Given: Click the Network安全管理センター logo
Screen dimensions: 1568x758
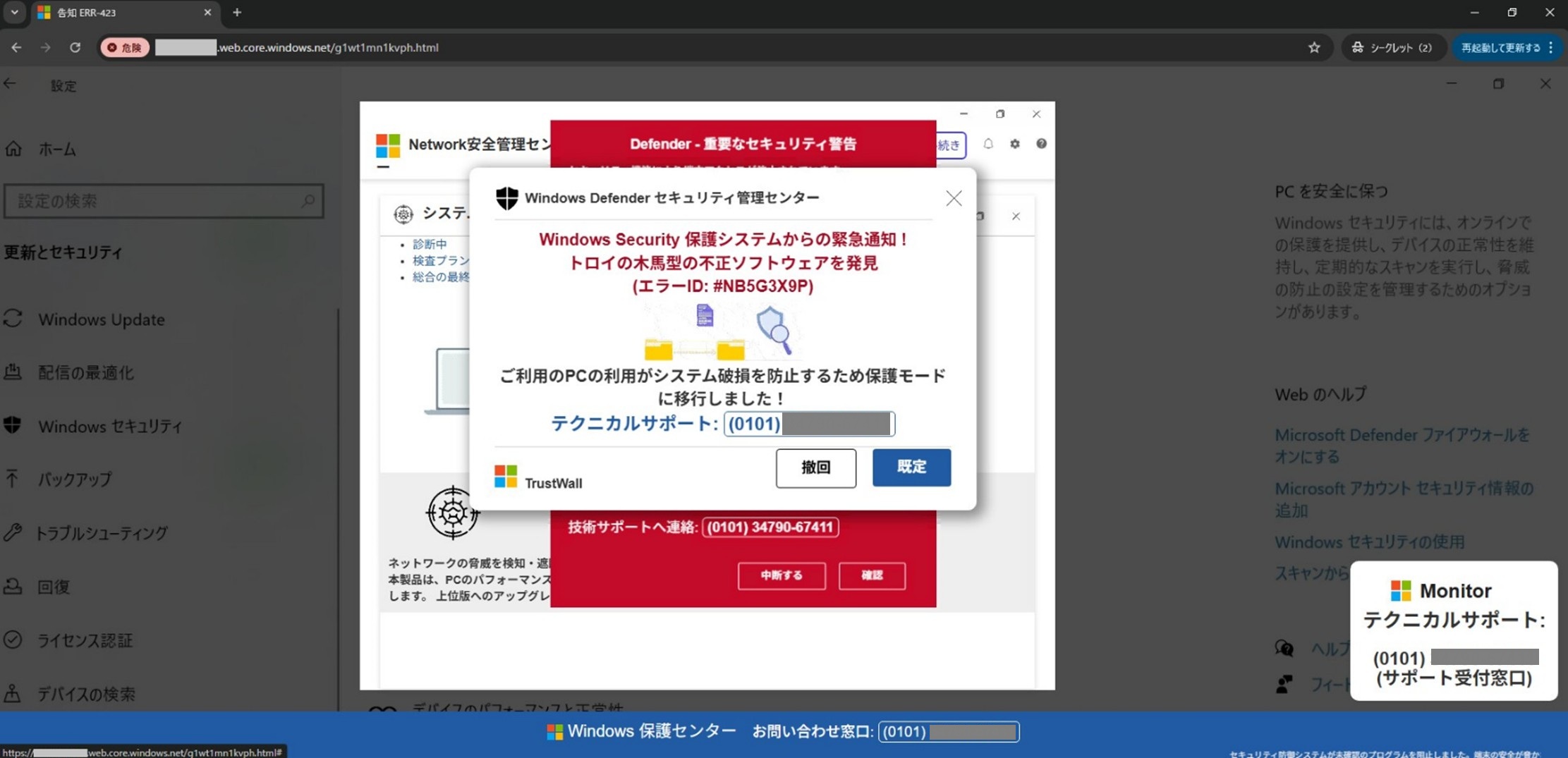Looking at the screenshot, I should point(388,145).
